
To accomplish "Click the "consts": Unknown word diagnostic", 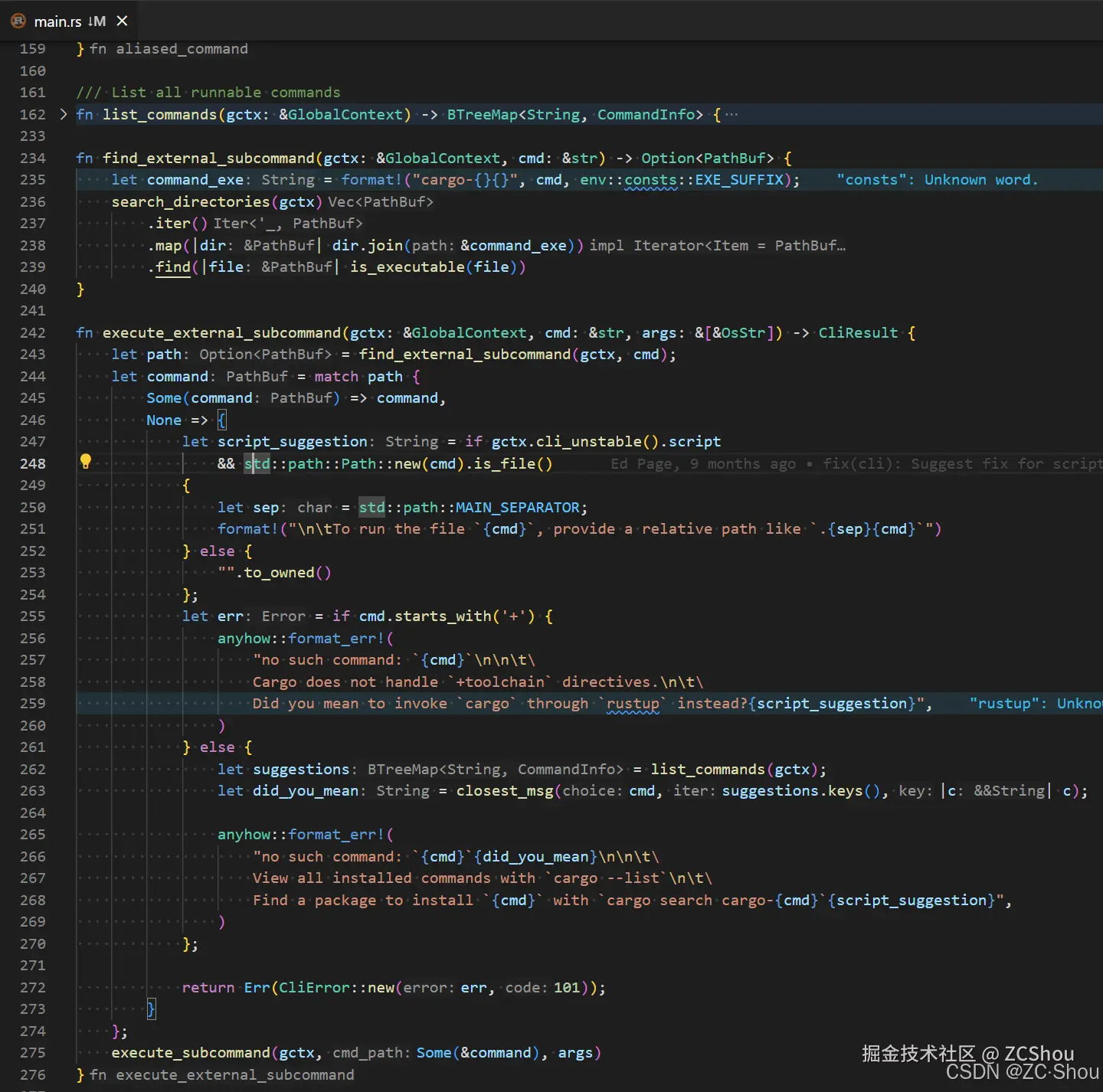I will click(x=938, y=180).
